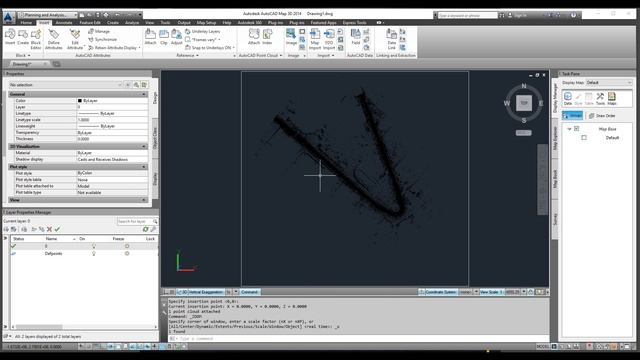Open the Display Map Default dropdown

(x=609, y=83)
